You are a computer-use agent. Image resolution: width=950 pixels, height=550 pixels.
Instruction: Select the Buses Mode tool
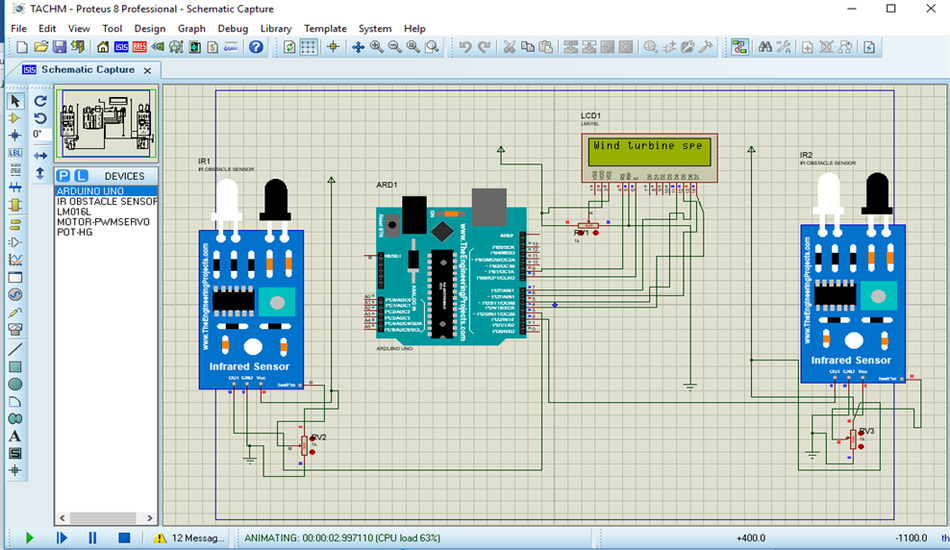tap(15, 187)
